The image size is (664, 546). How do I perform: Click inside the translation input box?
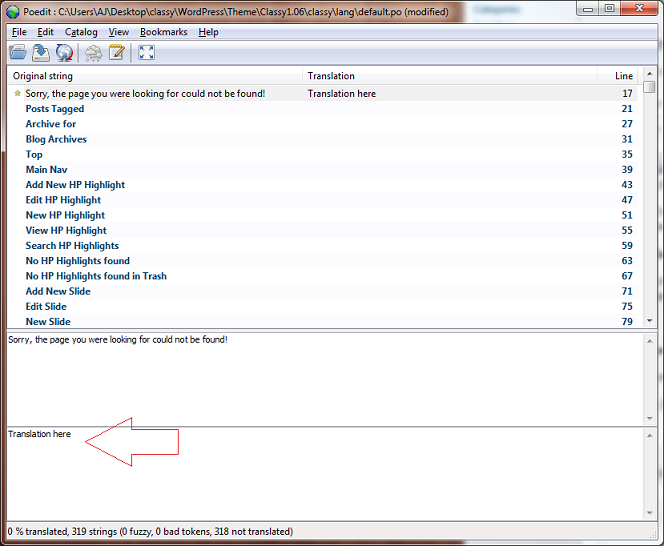325,474
